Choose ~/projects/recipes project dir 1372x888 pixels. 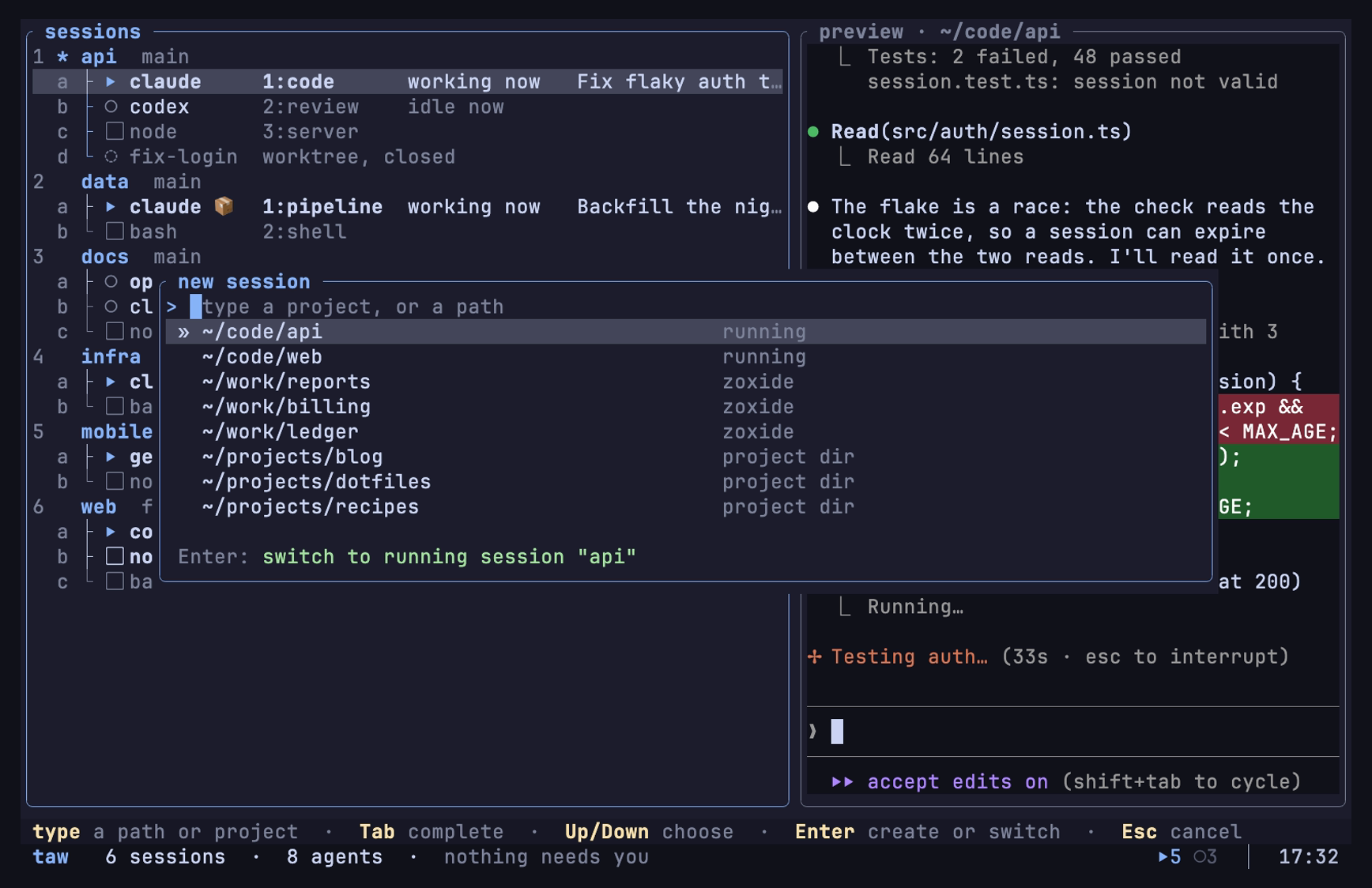point(686,506)
